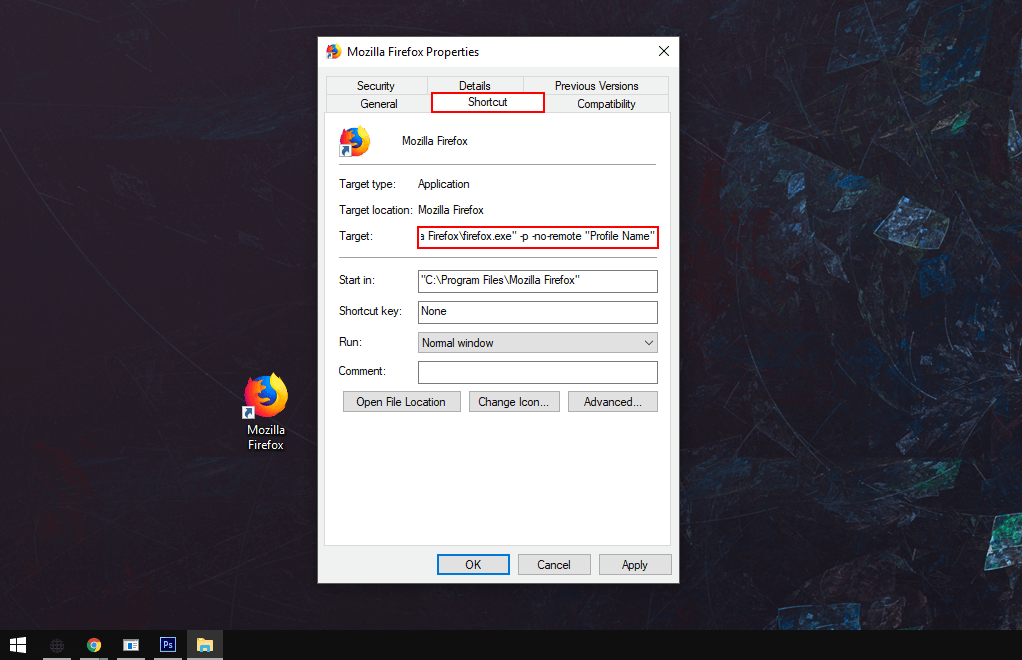The height and width of the screenshot is (660, 1022).
Task: Open the Windows Start menu
Action: (18, 645)
